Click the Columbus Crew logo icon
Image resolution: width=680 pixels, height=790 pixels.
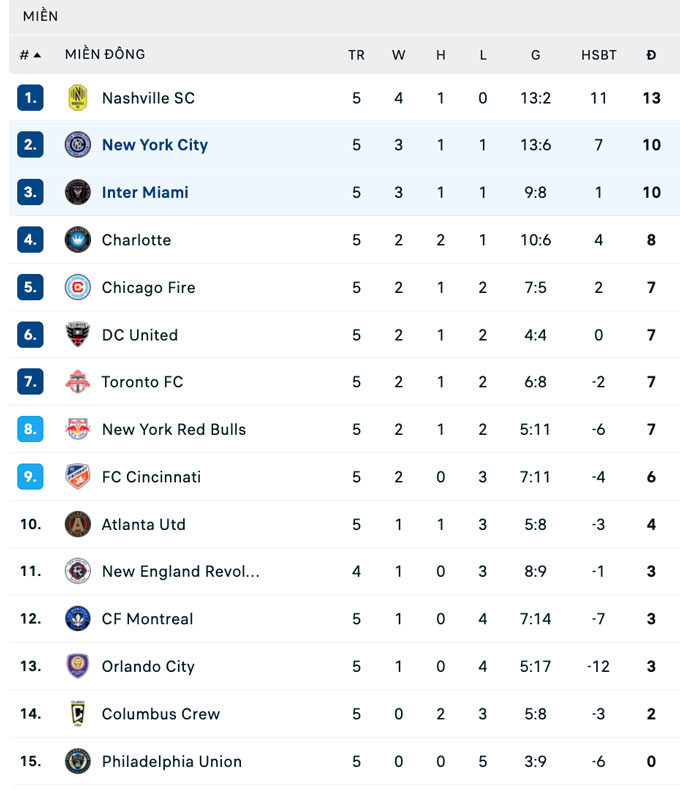(77, 714)
